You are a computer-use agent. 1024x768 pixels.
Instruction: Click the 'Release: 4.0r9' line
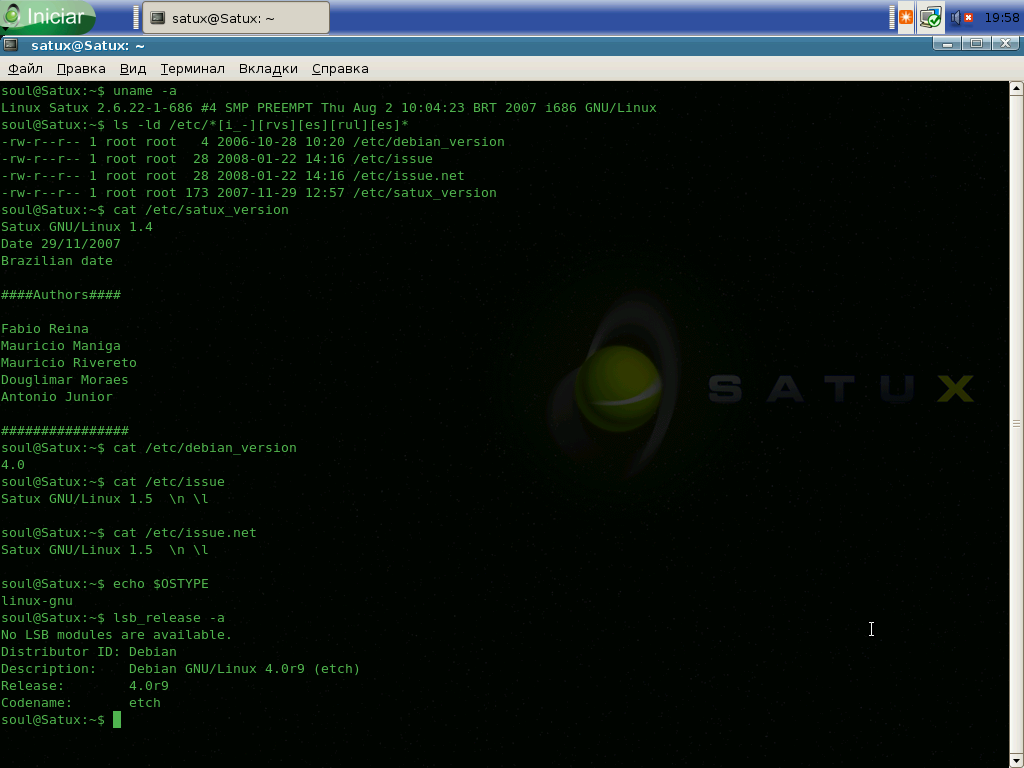click(x=85, y=685)
